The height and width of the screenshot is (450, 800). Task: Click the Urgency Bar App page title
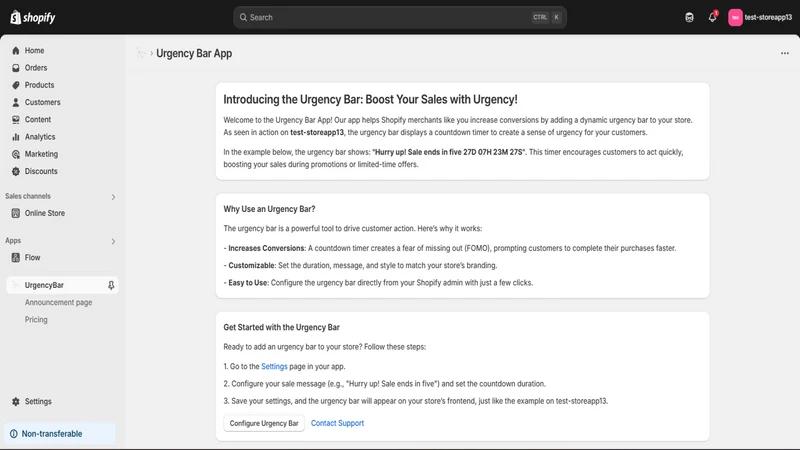click(194, 53)
